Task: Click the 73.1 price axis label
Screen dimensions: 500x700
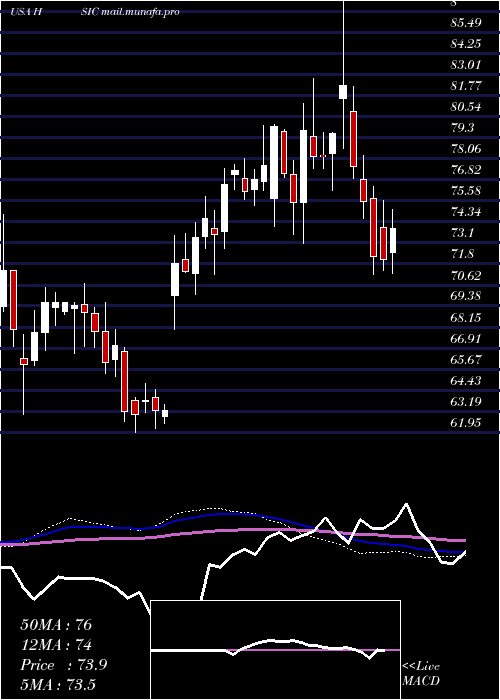Action: click(462, 232)
